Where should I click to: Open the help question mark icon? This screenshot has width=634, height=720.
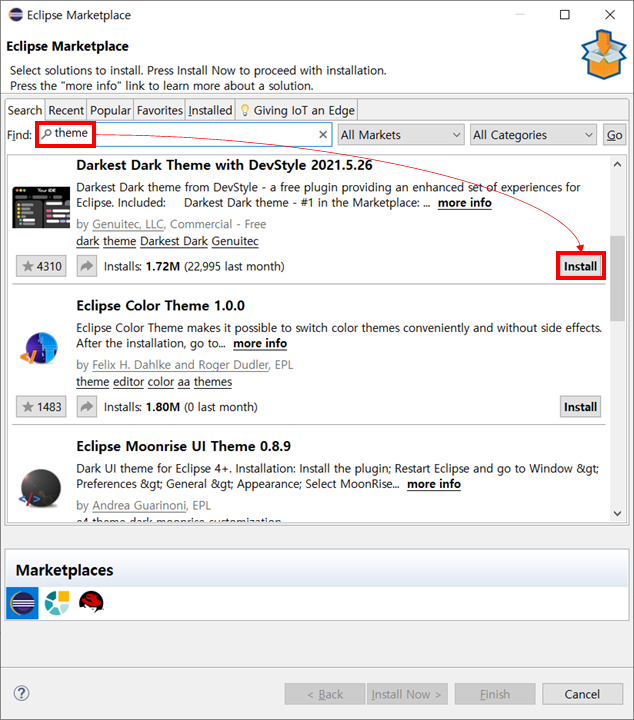(22, 693)
